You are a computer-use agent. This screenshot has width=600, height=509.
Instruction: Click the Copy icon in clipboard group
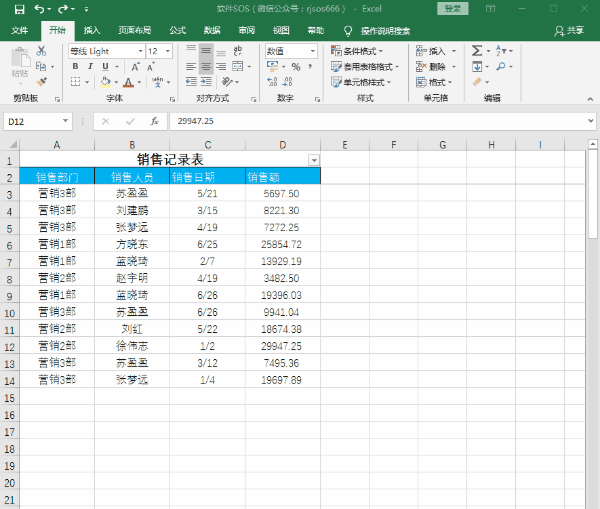(x=41, y=67)
